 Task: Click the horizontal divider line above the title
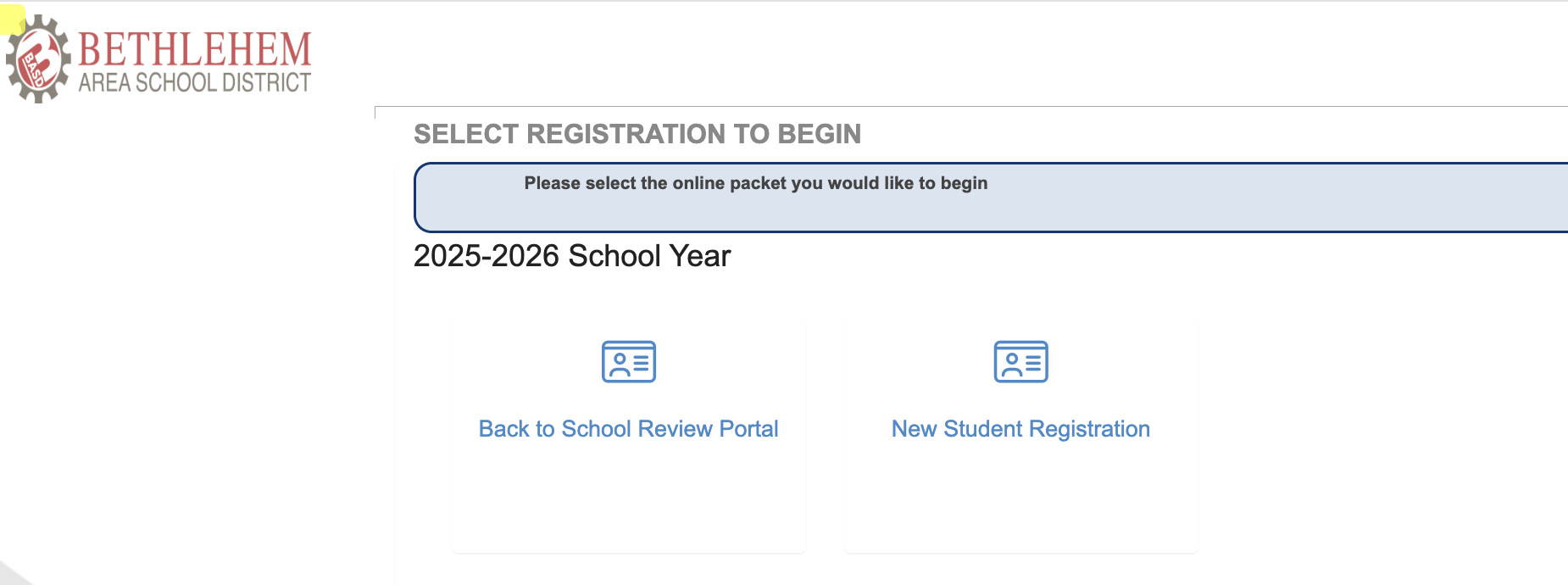pos(932,107)
